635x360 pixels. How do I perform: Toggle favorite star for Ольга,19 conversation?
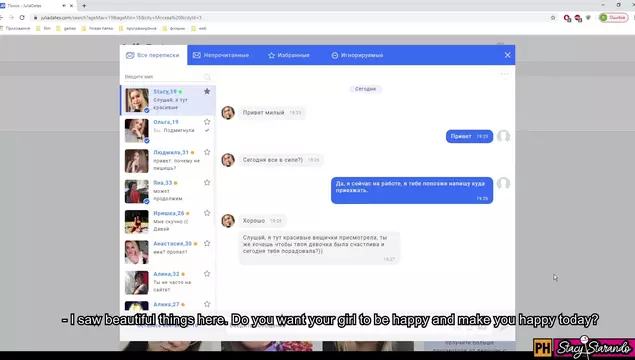[207, 121]
